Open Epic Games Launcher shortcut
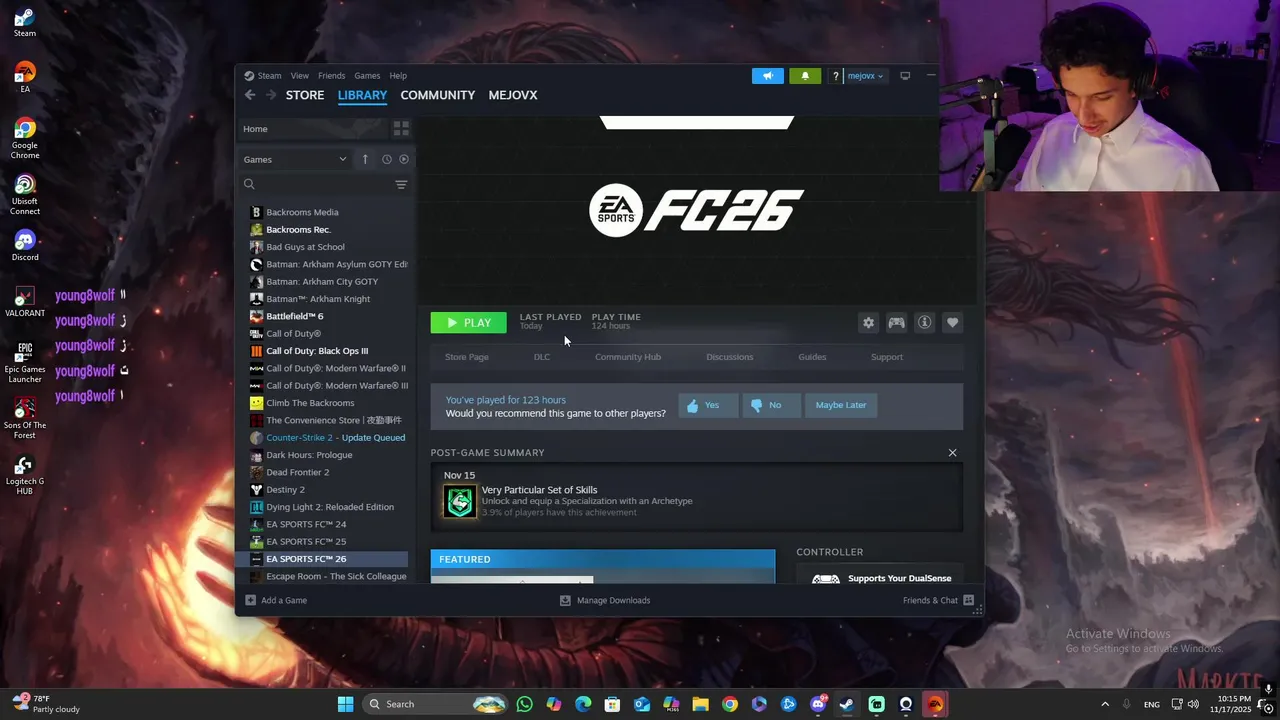 pos(25,363)
